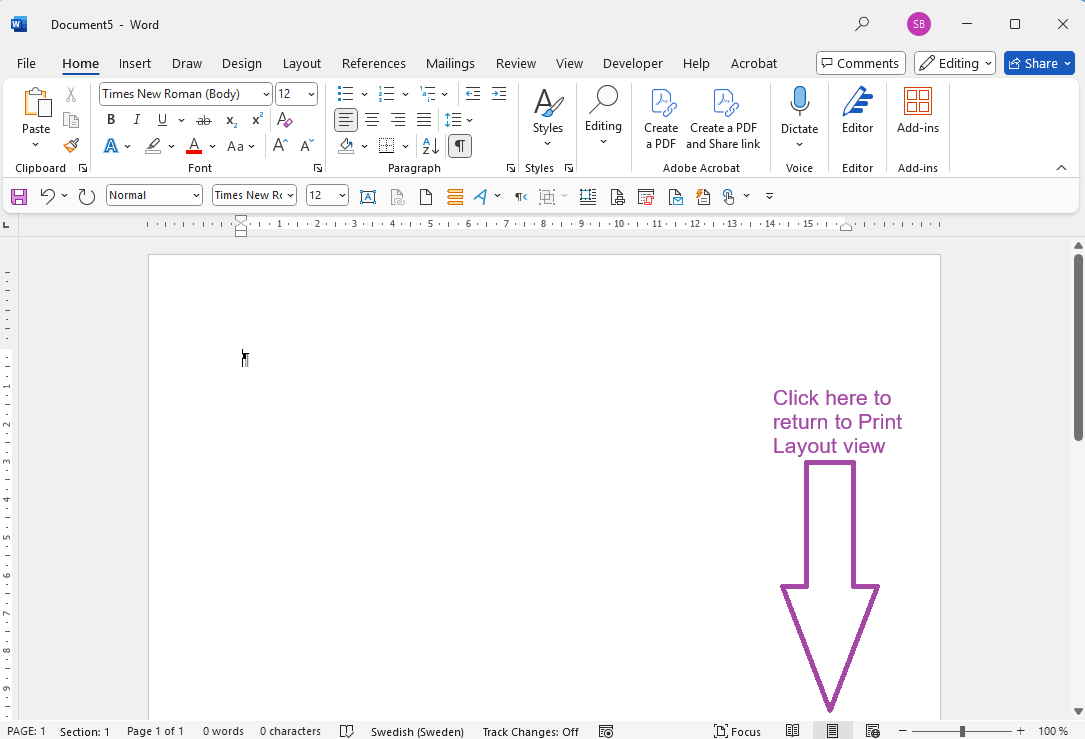Screen dimensions: 1085x739
Task: Open the ribbon font name dropdown
Action: [x=266, y=94]
